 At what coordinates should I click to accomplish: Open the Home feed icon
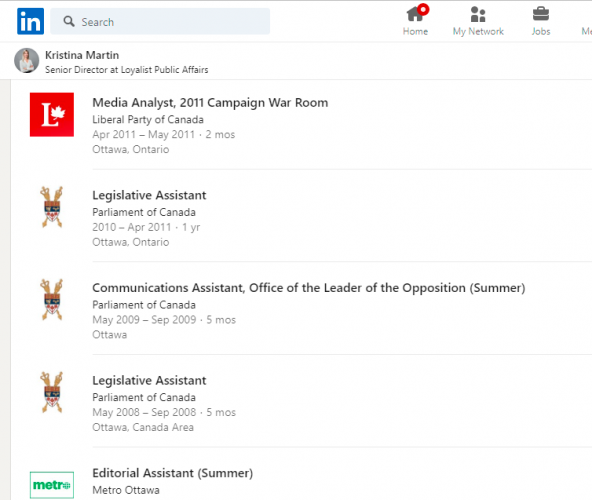(416, 14)
